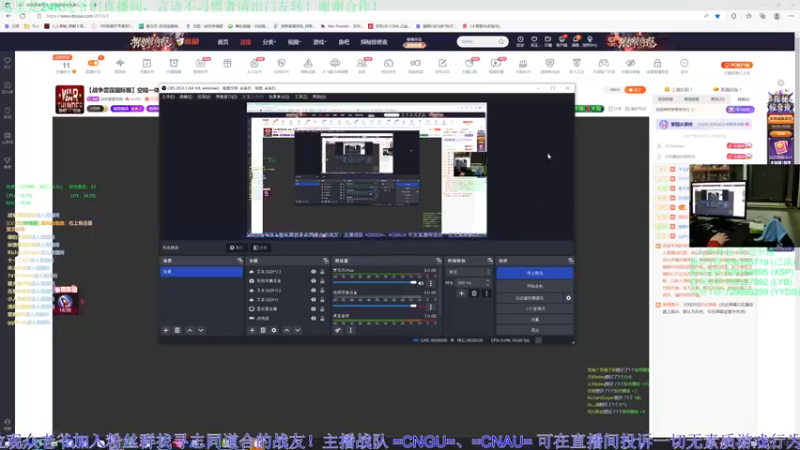
Task: Open the OBS 编辑 (Edit) menu
Action: [186, 96]
